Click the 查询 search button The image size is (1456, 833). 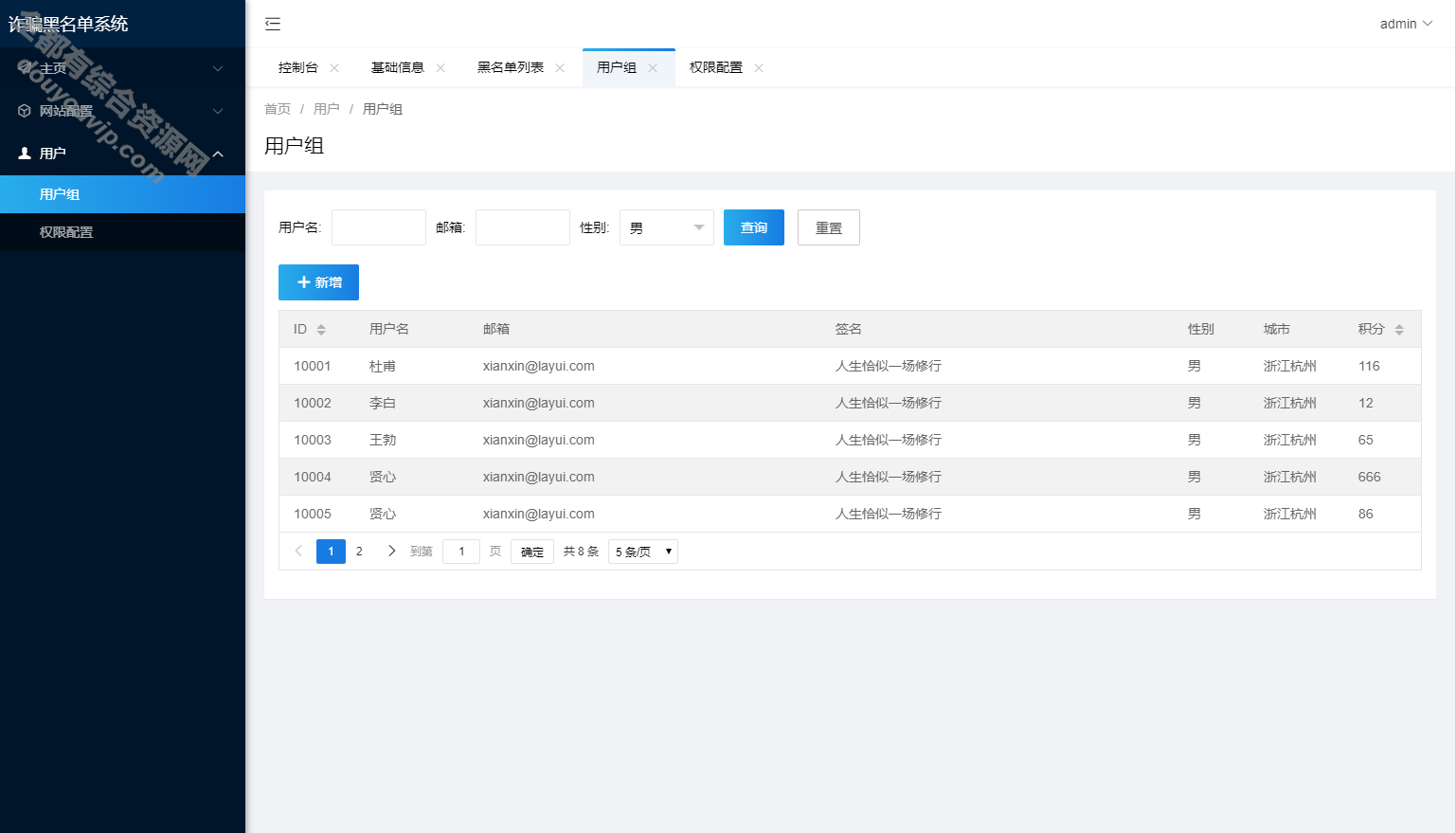click(x=754, y=227)
